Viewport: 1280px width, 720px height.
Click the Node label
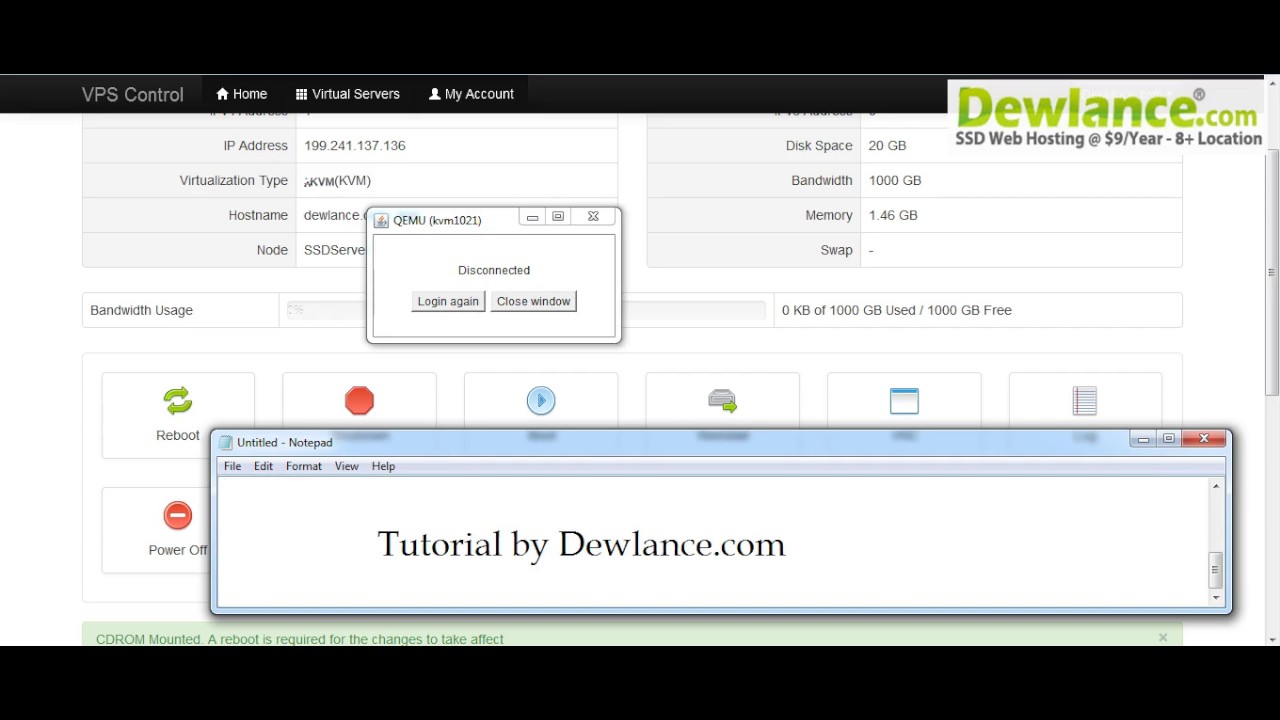272,250
